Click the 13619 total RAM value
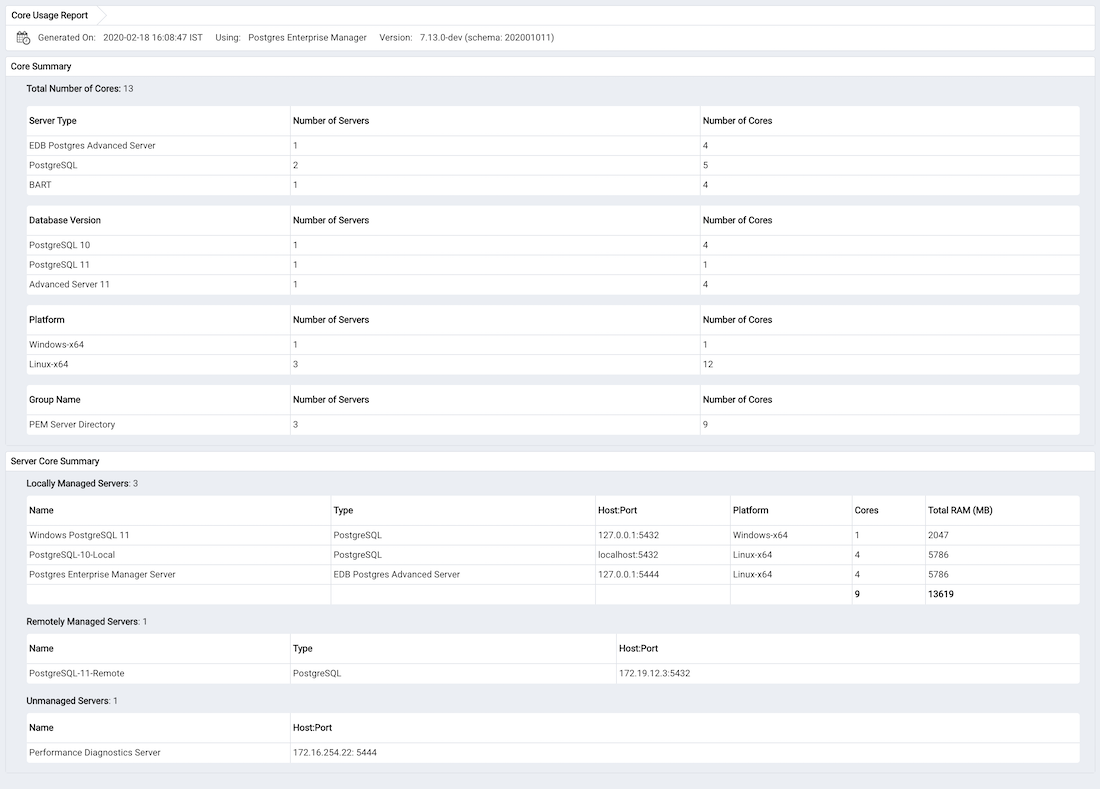The height and width of the screenshot is (789, 1100). [x=941, y=594]
